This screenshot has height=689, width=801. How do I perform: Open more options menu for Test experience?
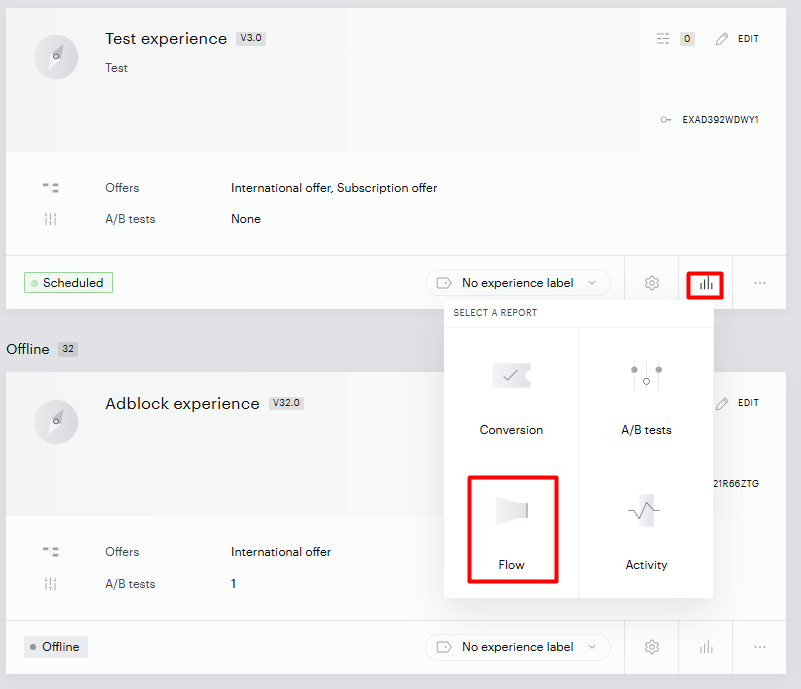point(760,283)
